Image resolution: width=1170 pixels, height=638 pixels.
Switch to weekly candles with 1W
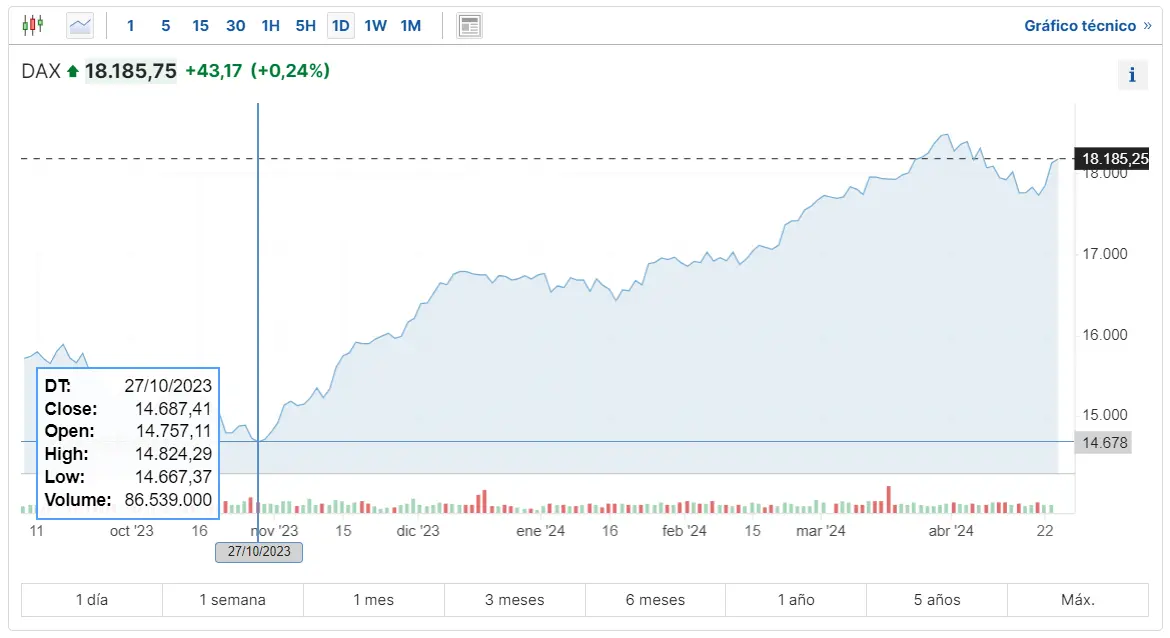click(375, 25)
